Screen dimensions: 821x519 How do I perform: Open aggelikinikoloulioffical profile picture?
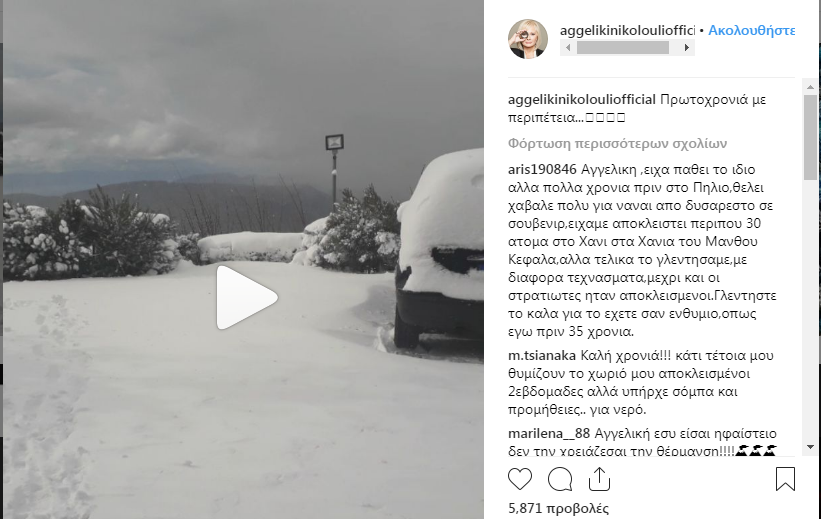click(x=528, y=39)
